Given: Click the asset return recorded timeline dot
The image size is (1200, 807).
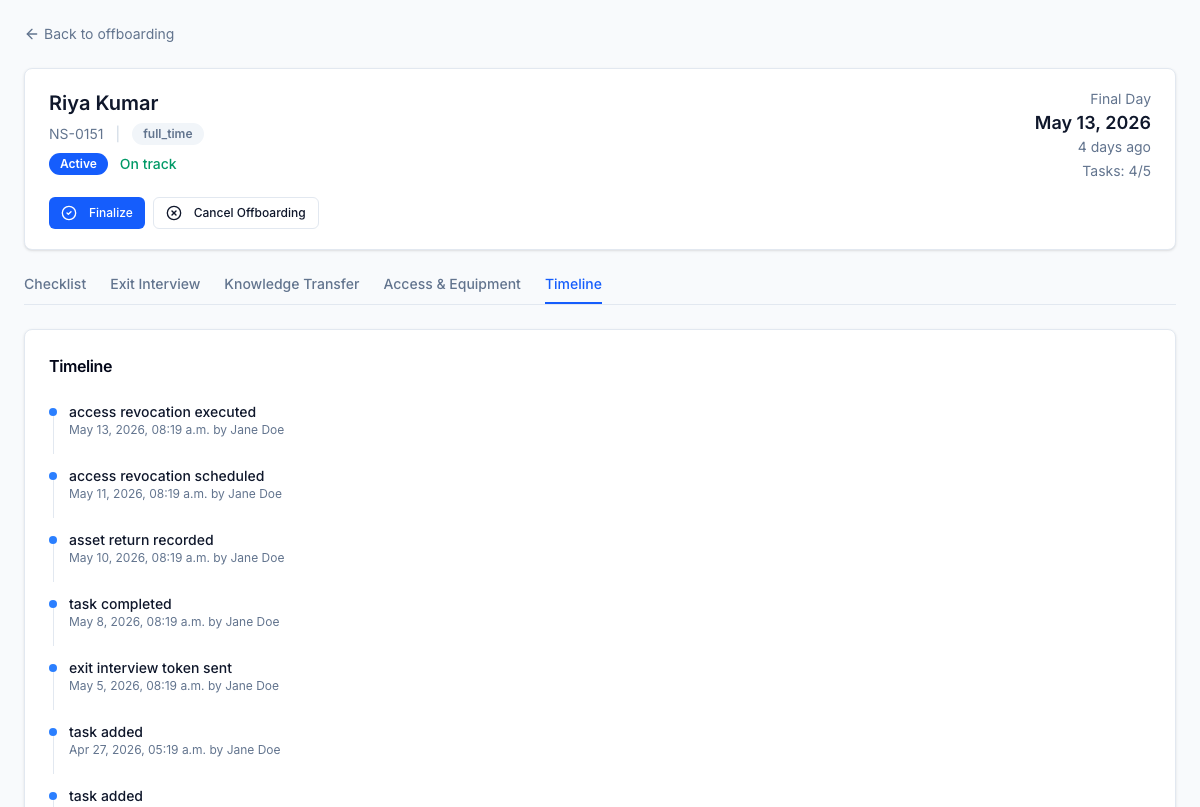Looking at the screenshot, I should pyautogui.click(x=53, y=539).
